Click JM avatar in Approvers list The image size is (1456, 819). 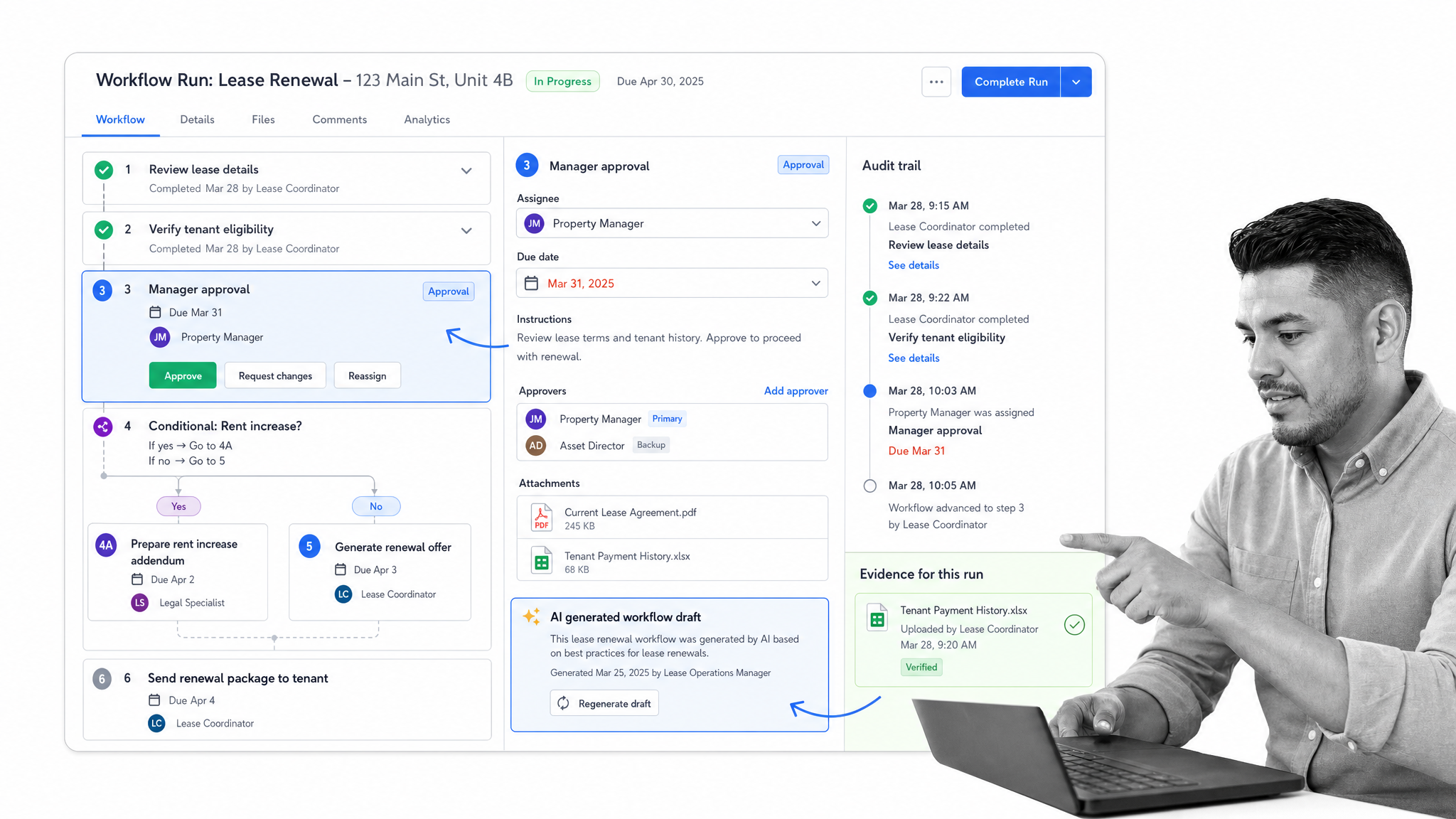(x=536, y=419)
